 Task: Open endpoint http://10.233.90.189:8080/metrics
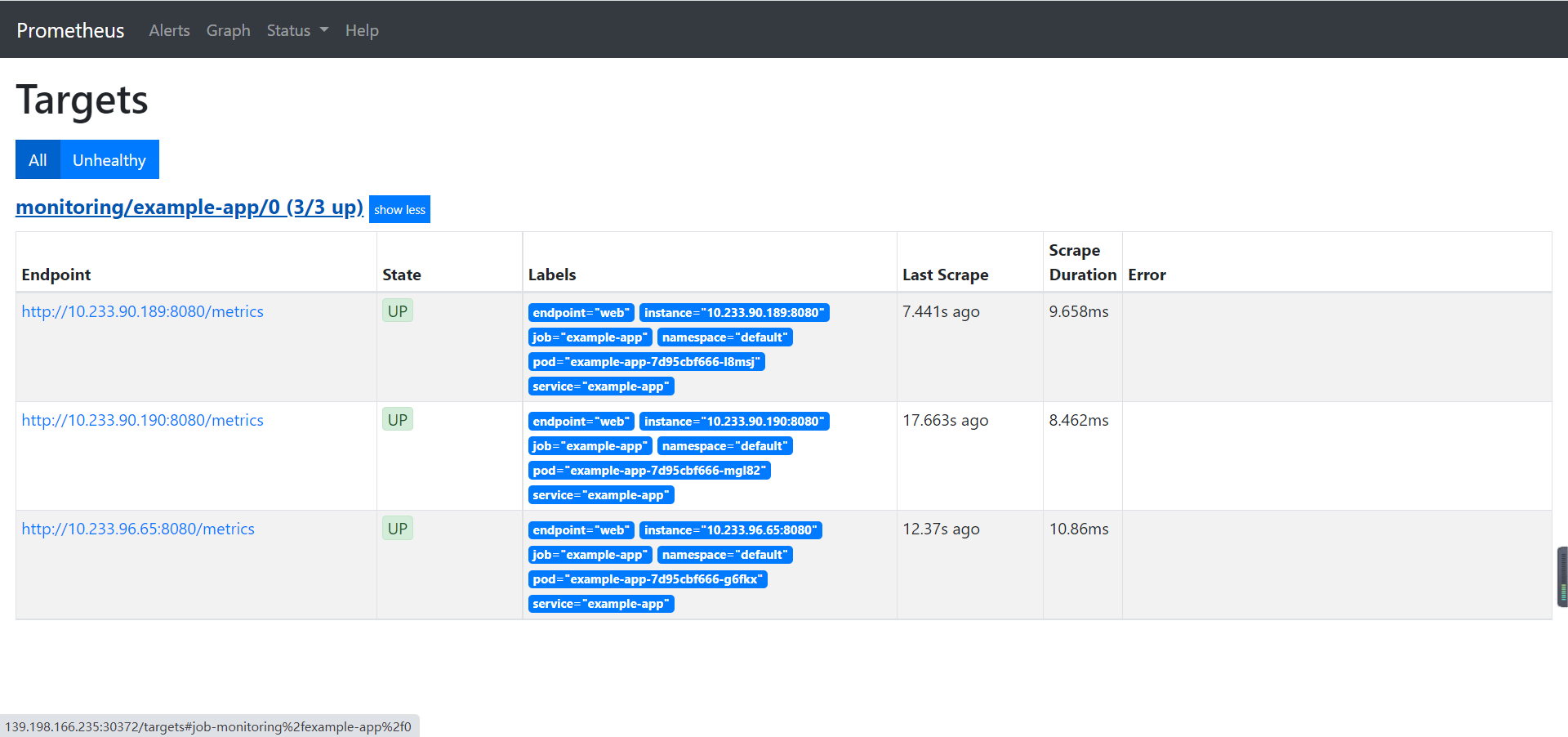coord(142,311)
